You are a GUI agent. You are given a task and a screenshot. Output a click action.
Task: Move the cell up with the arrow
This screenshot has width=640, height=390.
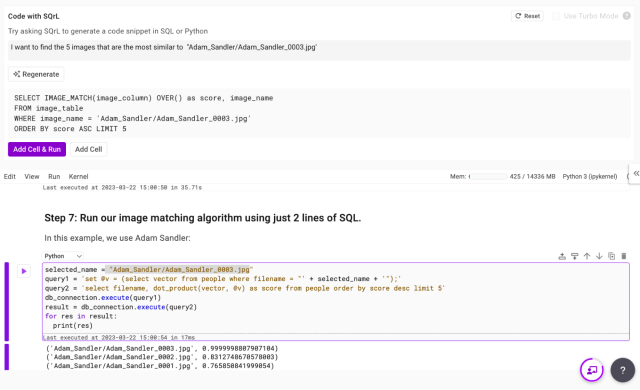[x=587, y=256]
